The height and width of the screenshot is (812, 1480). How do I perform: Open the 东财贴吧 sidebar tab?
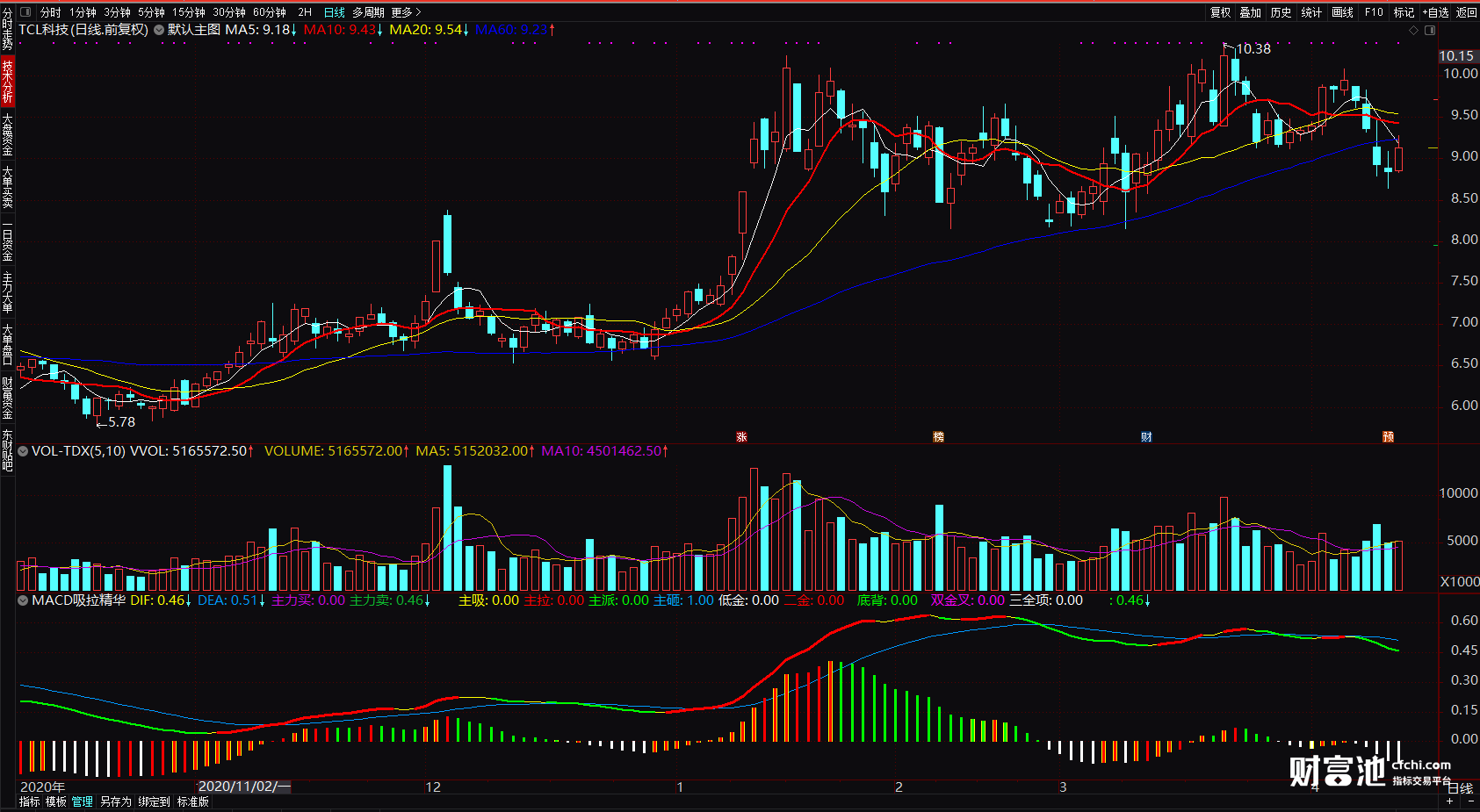[x=7, y=450]
